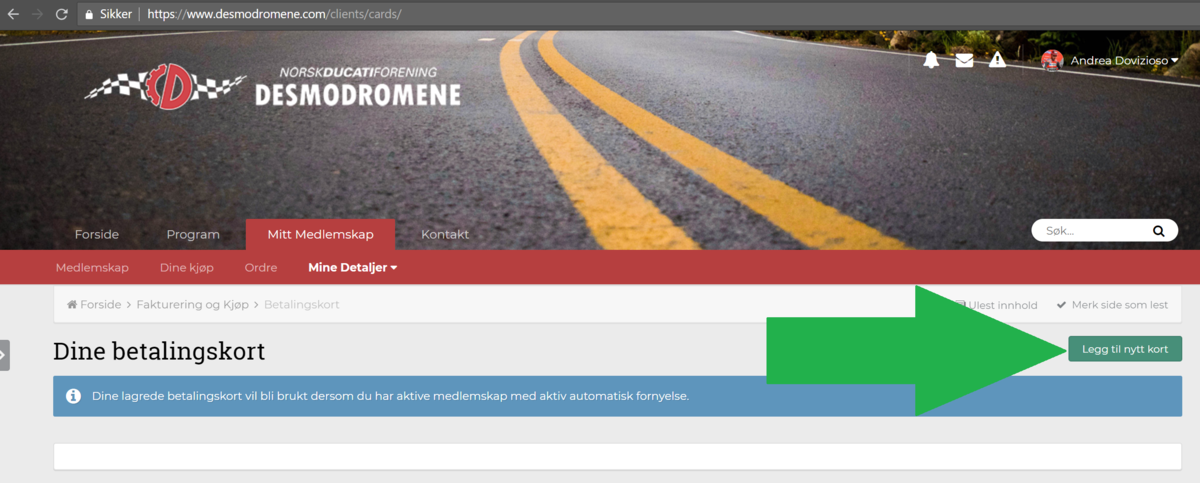The image size is (1200, 483).
Task: Expand the left sidebar arrow handle
Action: [x=4, y=355]
